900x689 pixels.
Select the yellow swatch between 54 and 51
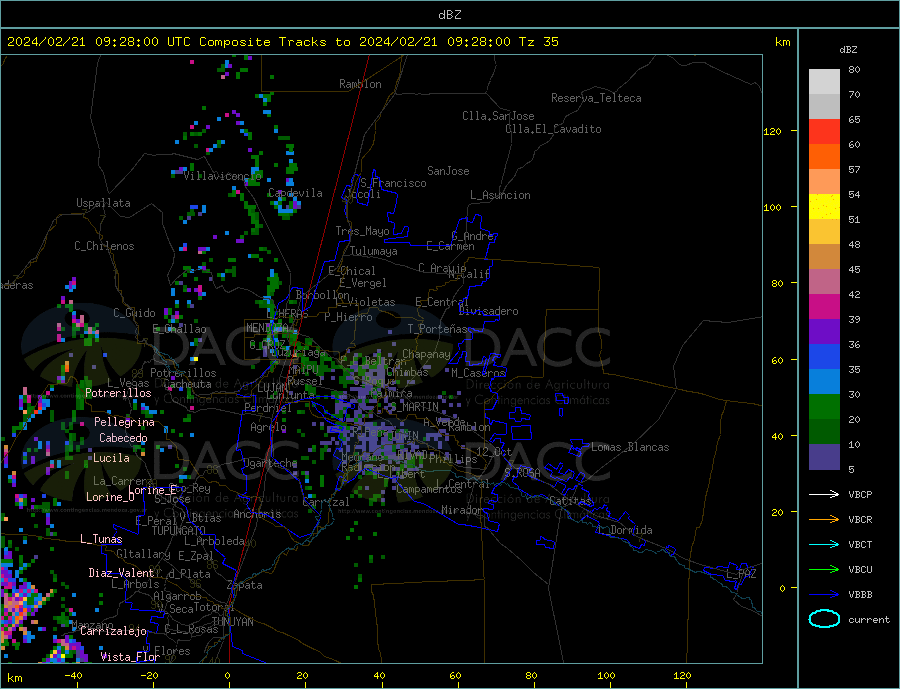(824, 207)
